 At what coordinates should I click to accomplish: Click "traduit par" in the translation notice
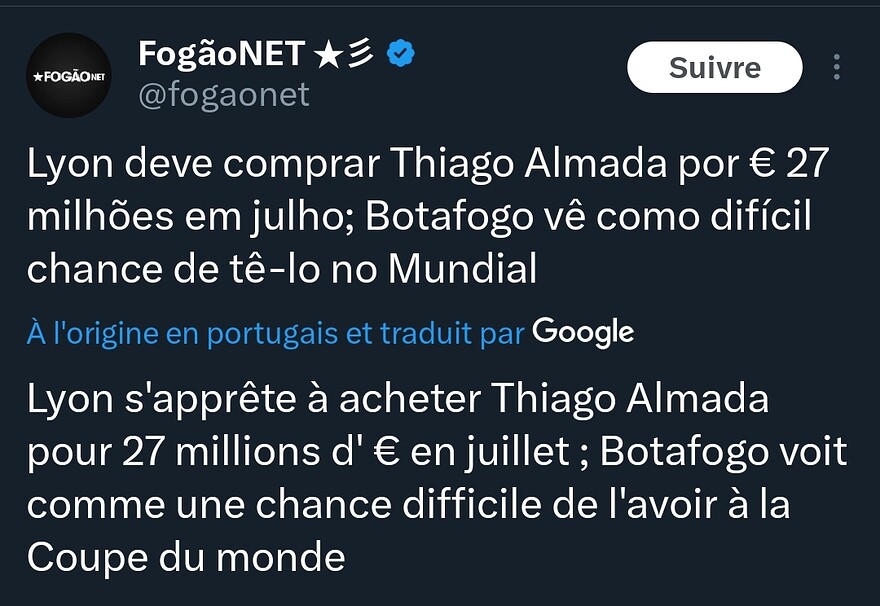point(452,334)
